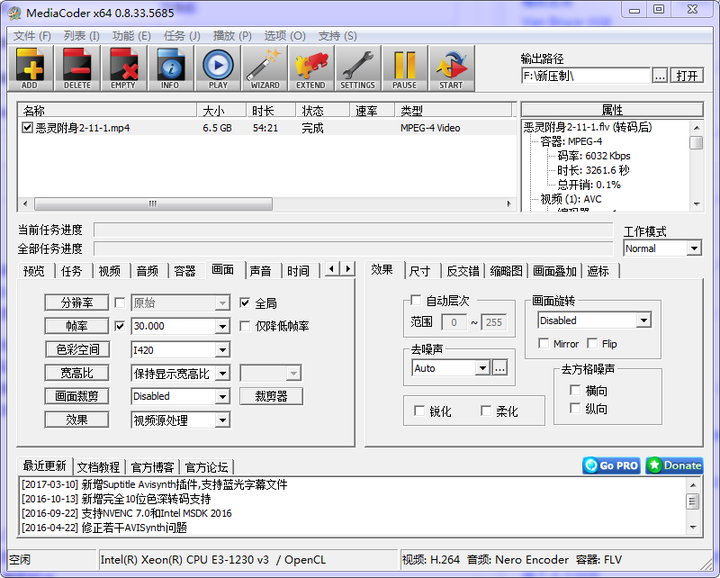Toggle the 全局 checkbox
The image size is (720, 578).
tap(245, 303)
